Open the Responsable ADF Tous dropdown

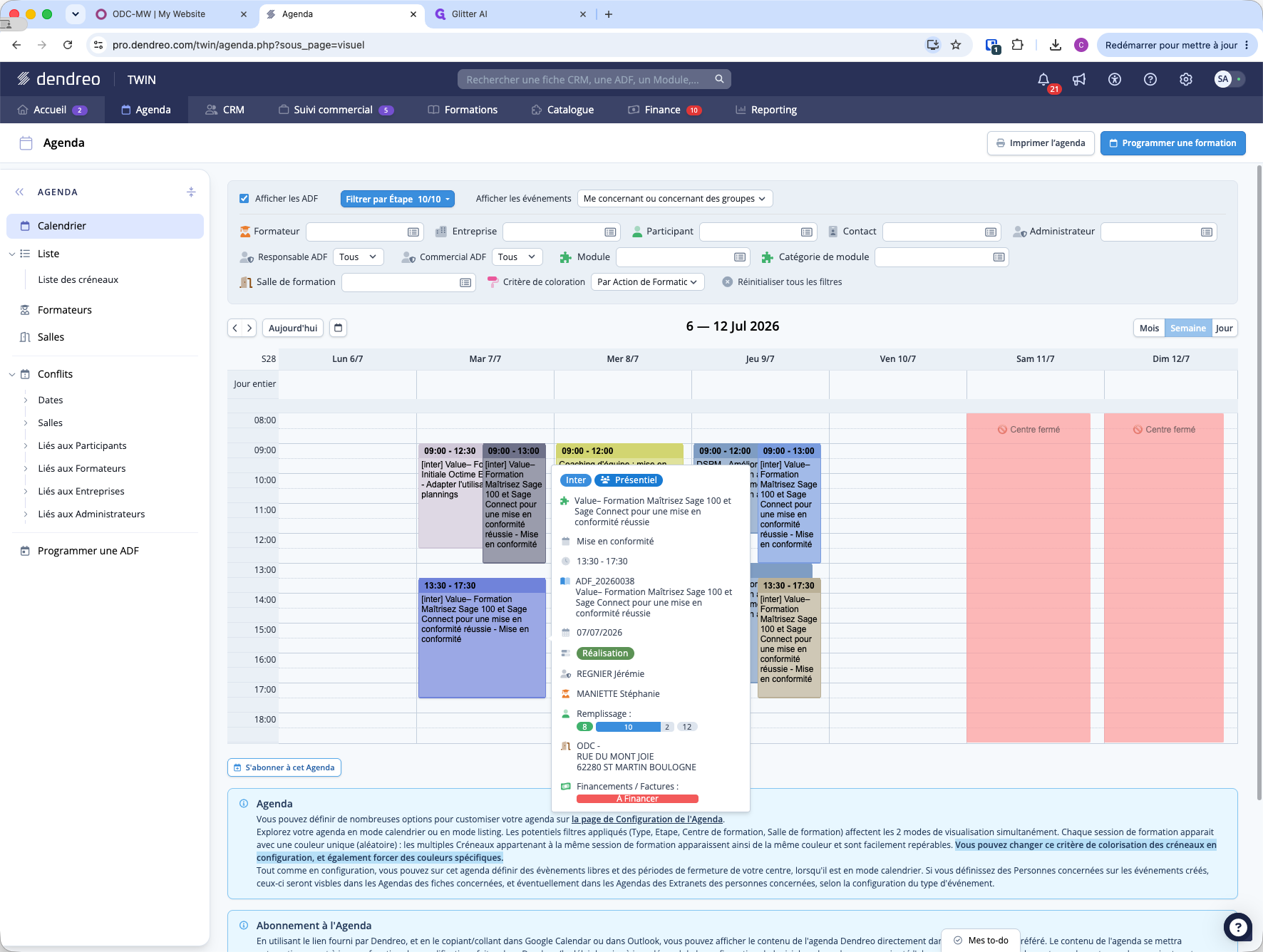[358, 257]
